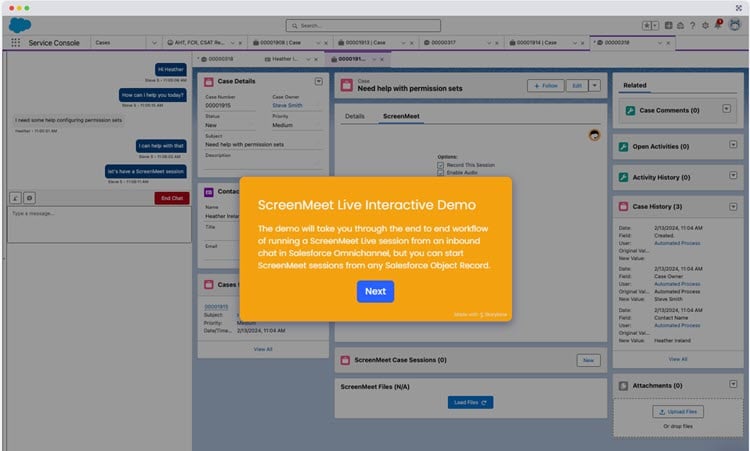This screenshot has width=750, height=451.
Task: Click the Activity History icon
Action: point(623,177)
